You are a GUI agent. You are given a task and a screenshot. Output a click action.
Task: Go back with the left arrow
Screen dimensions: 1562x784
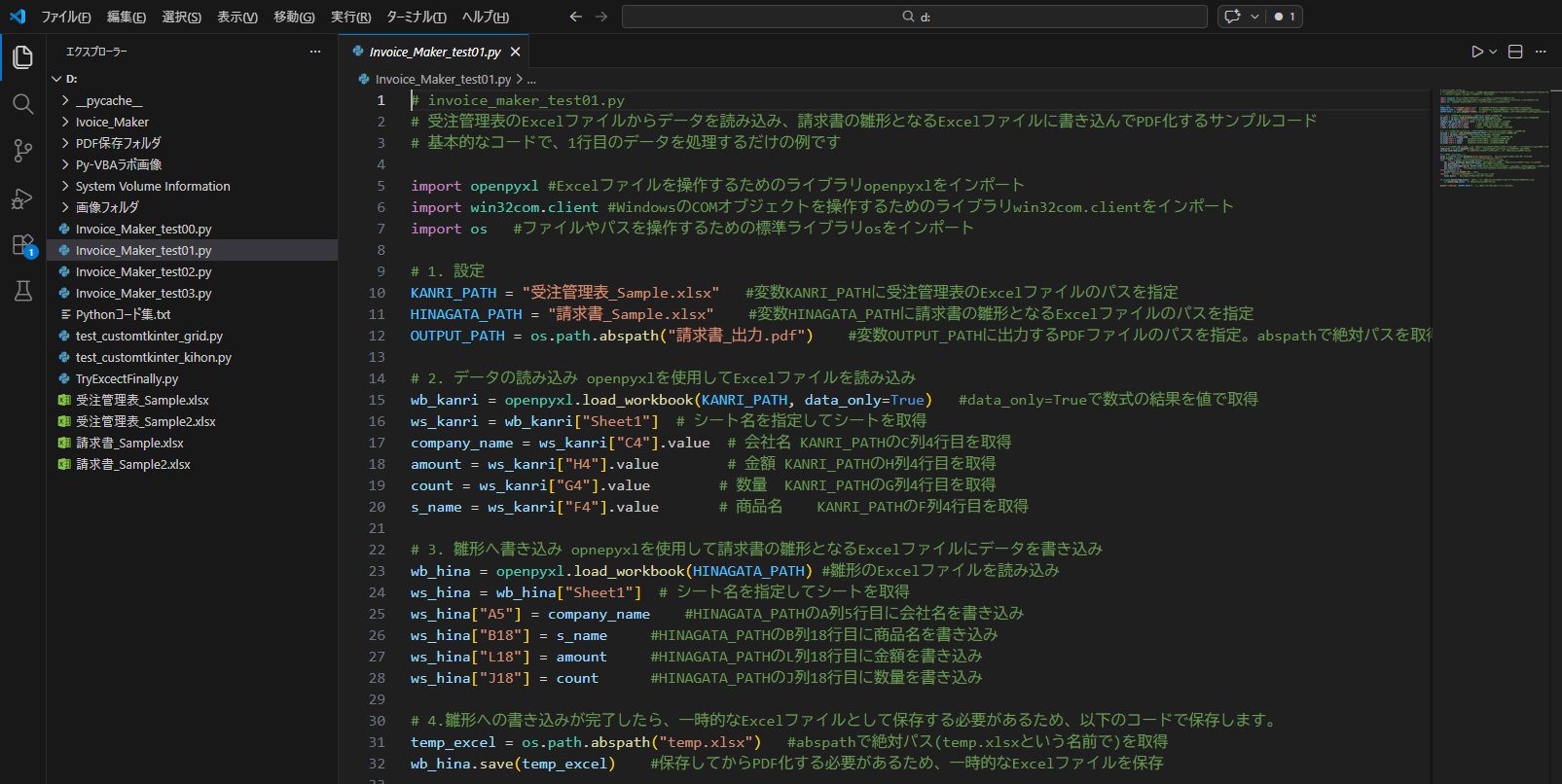coord(576,17)
